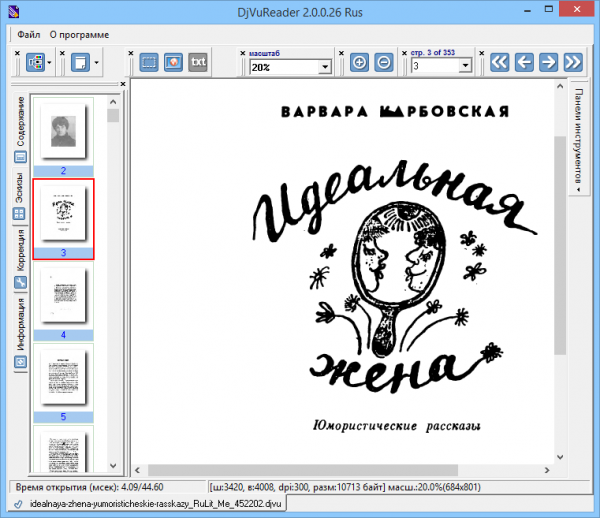Select the idealnaya-zhena djvu file tab
This screenshot has width=600, height=518.
click(147, 503)
